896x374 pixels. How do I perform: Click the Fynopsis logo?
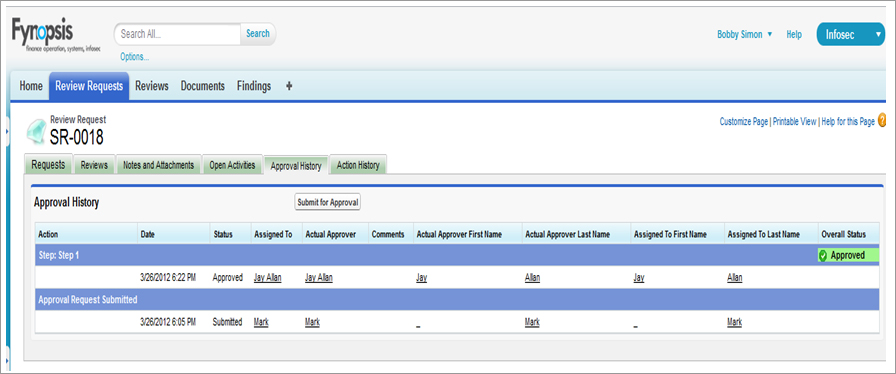tap(55, 35)
